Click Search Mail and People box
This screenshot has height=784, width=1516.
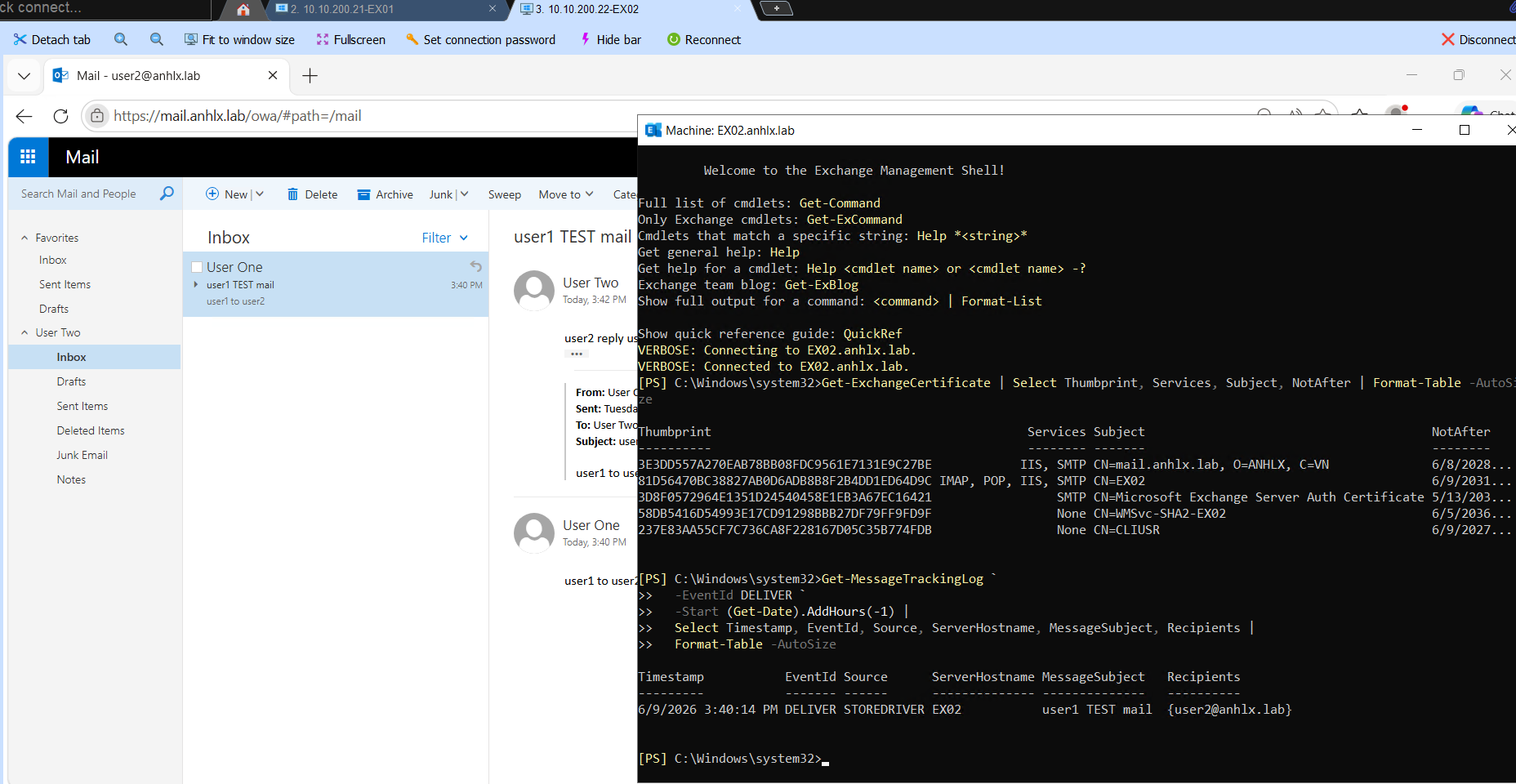(78, 194)
